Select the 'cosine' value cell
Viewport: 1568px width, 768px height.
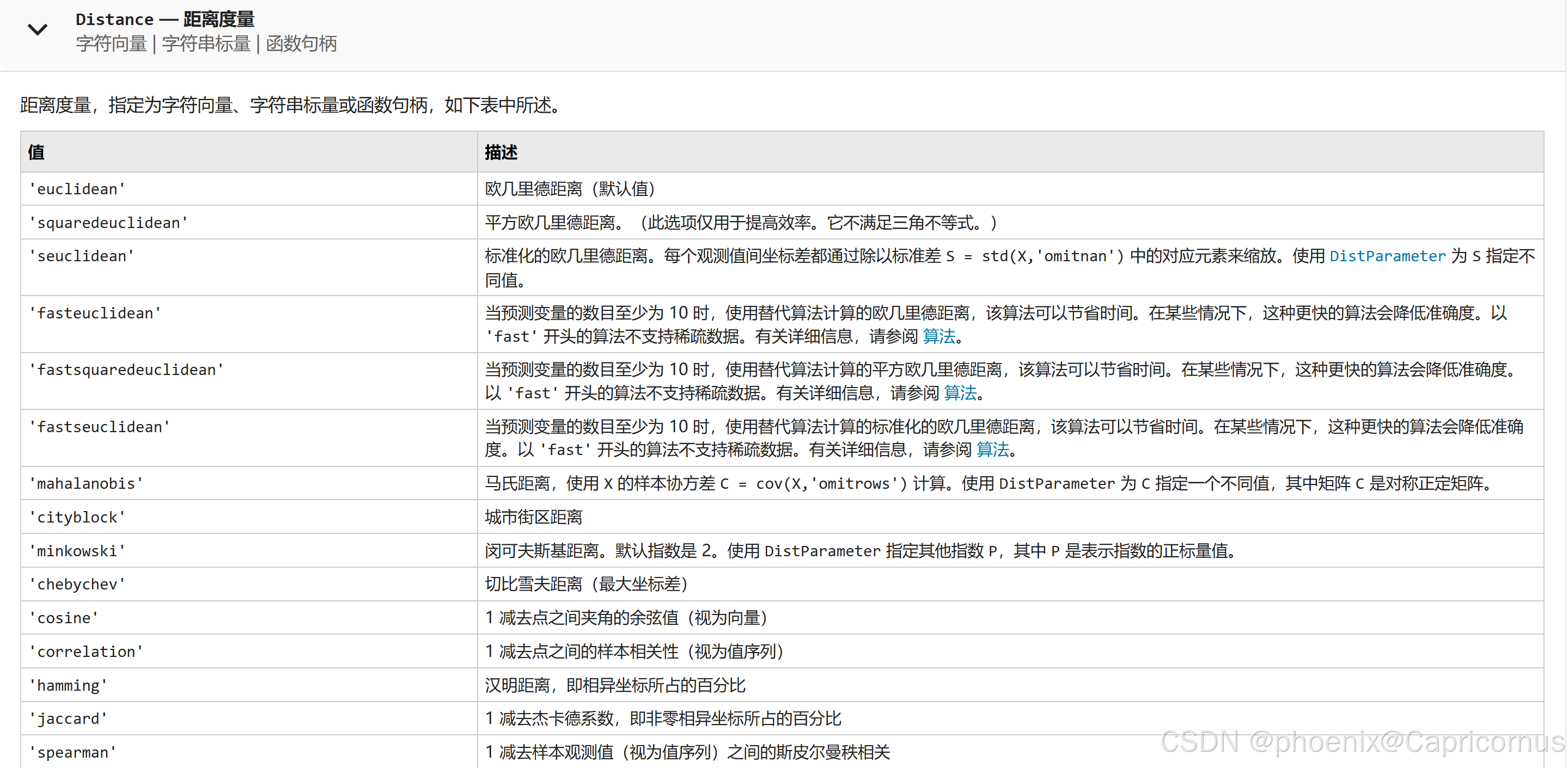coord(249,618)
